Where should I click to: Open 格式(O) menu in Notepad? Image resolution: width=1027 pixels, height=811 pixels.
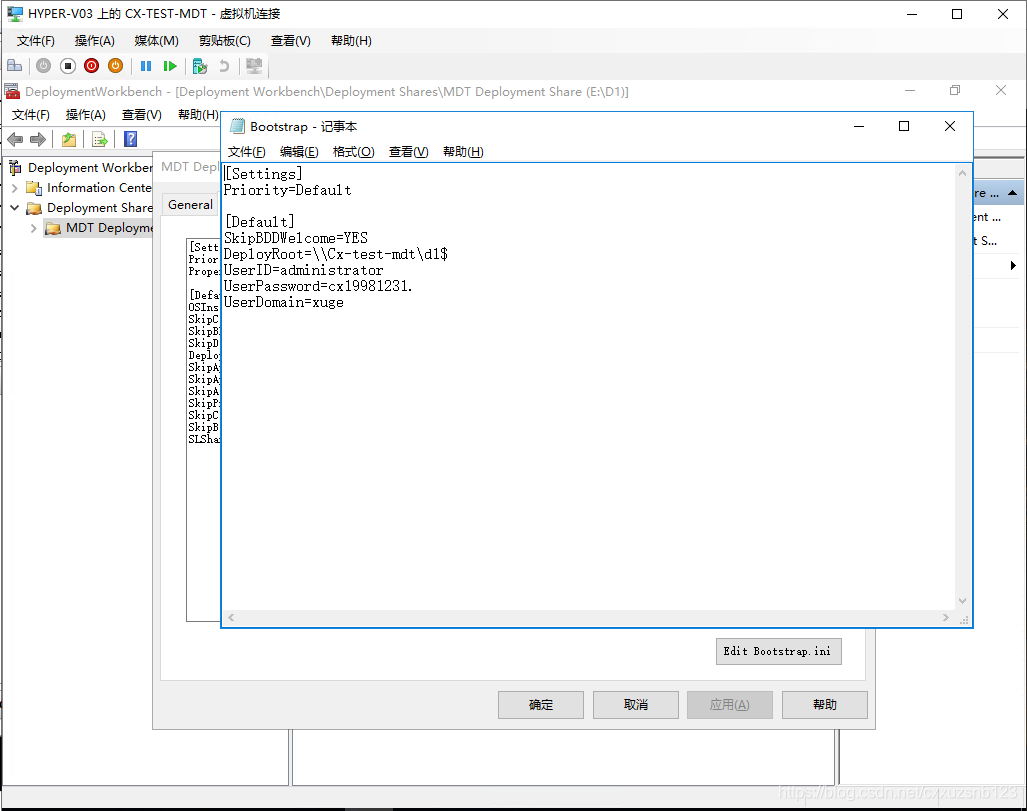[x=353, y=152]
